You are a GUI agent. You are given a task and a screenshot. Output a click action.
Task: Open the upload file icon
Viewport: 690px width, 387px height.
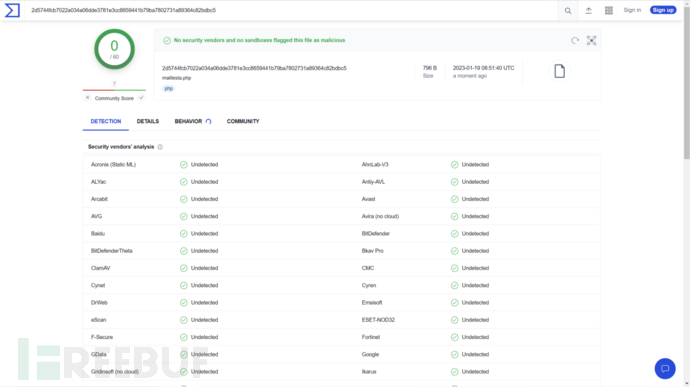pyautogui.click(x=588, y=11)
